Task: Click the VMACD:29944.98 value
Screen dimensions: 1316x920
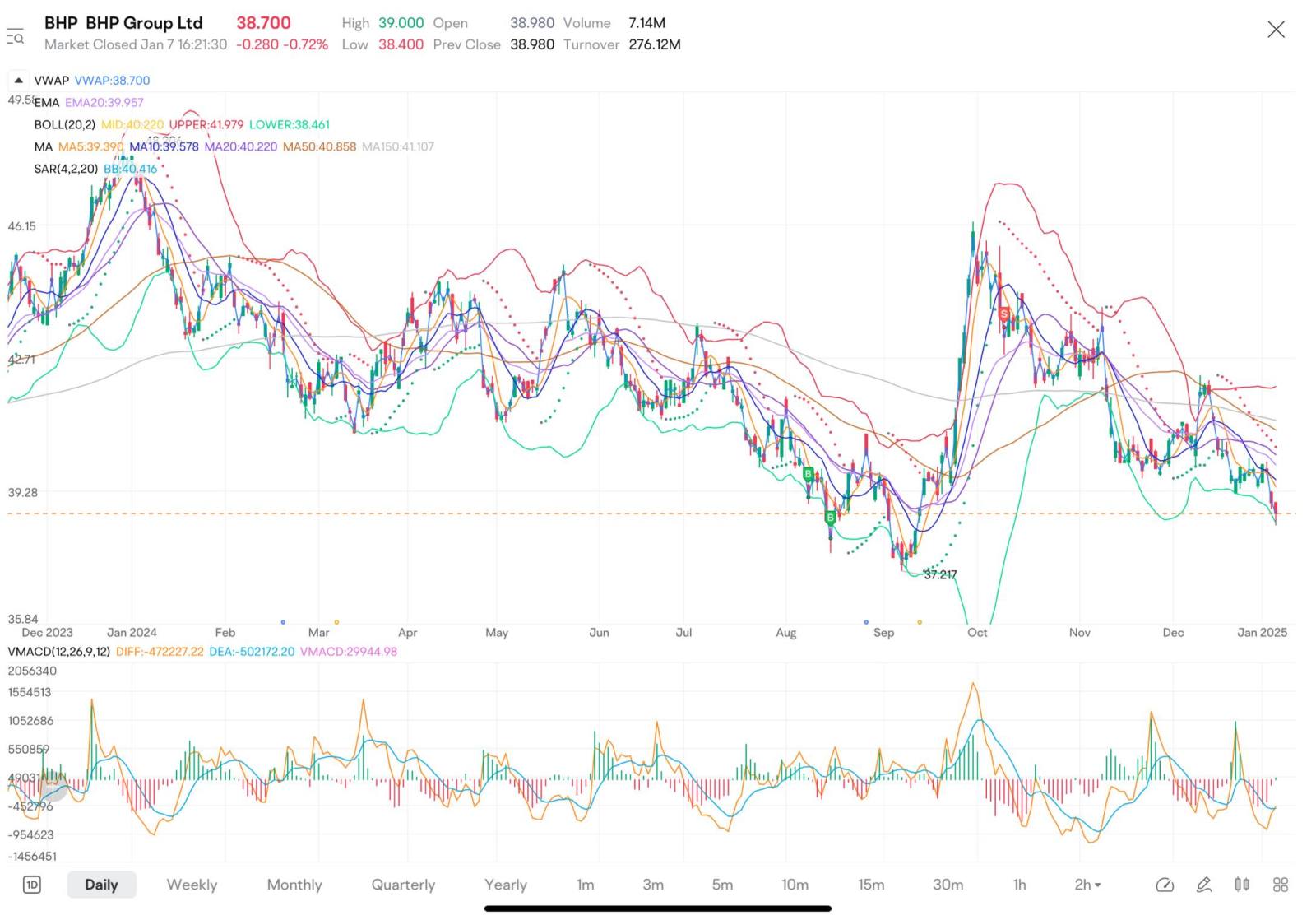Action: 349,651
